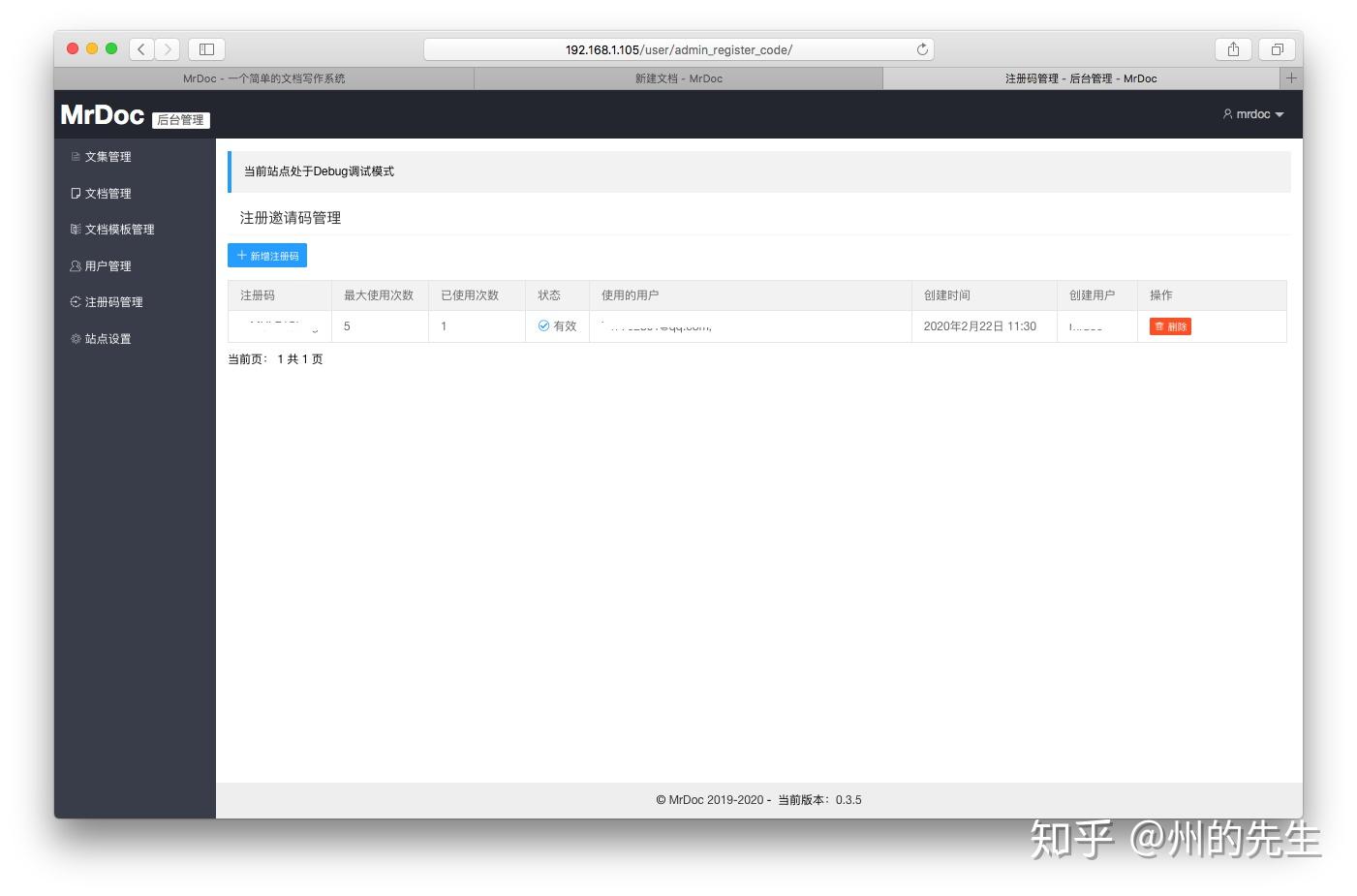Reload the page with the refresh icon
The width and height of the screenshot is (1357, 896).
click(x=923, y=48)
